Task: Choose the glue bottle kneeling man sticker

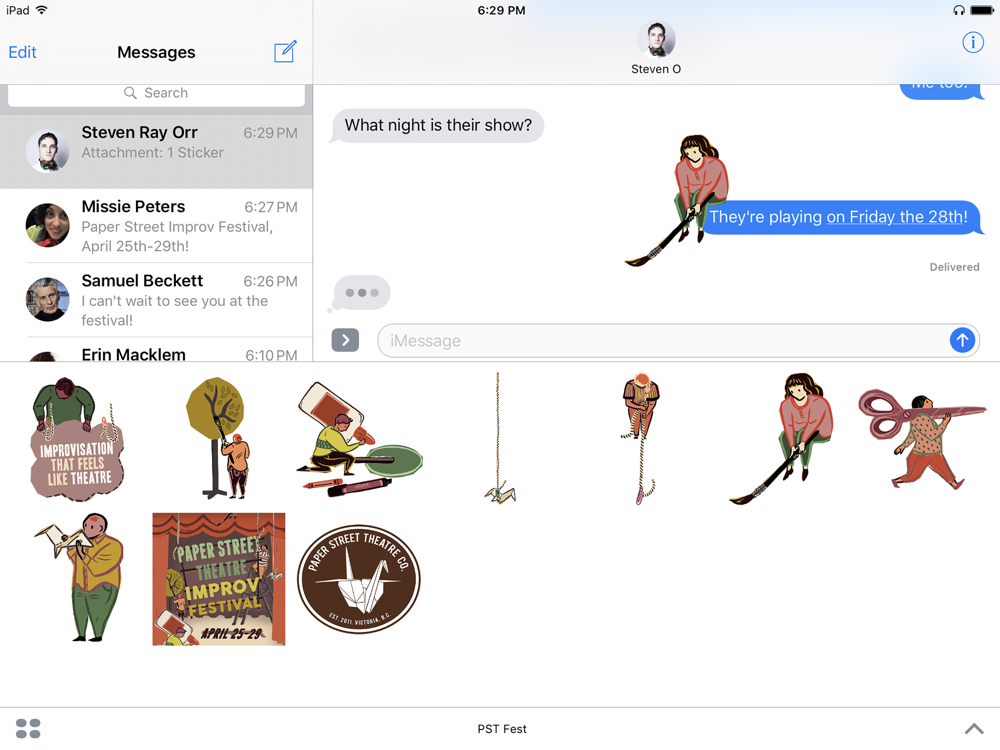Action: 359,439
